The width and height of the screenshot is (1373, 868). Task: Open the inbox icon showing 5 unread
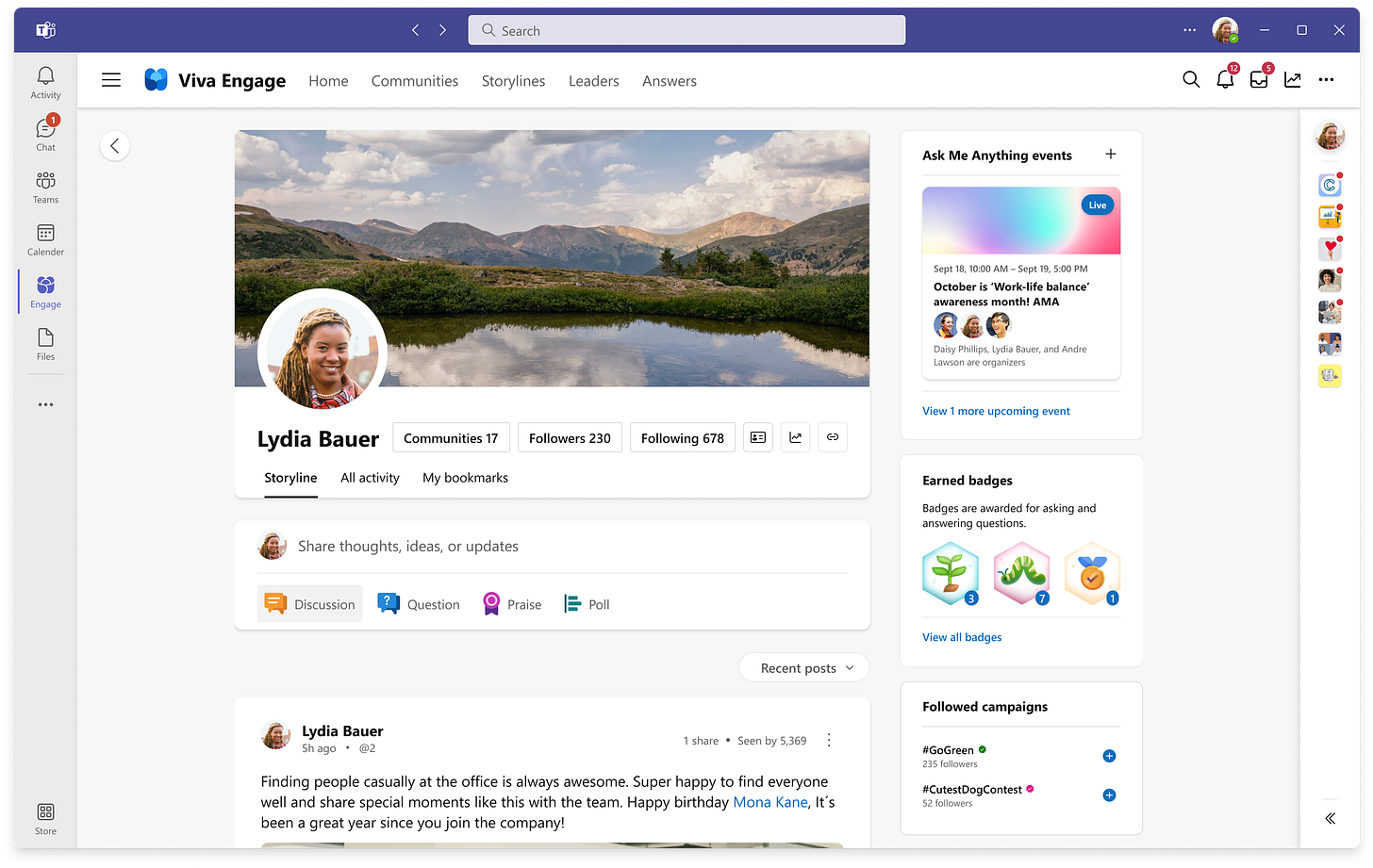(1258, 80)
